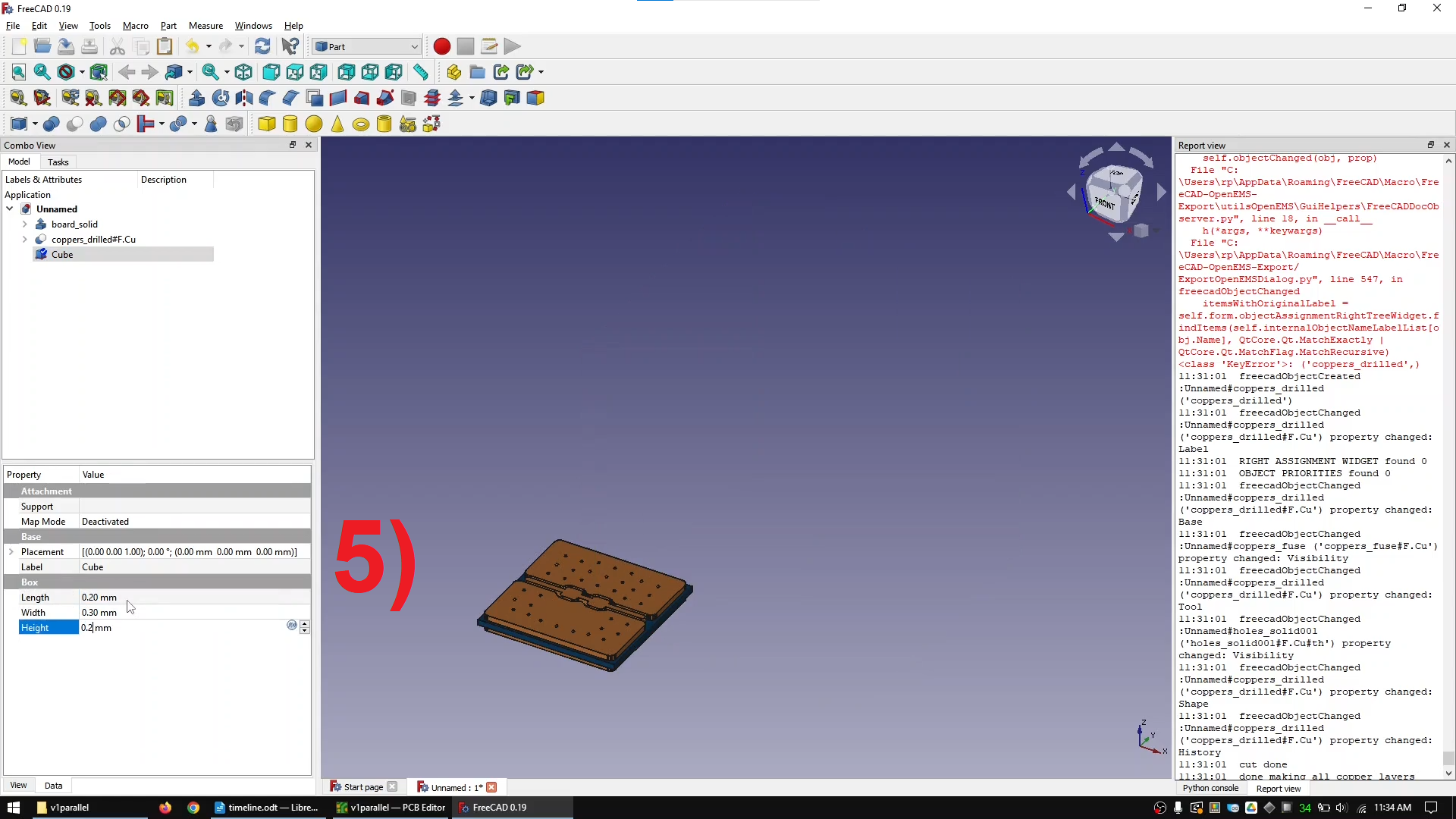Switch to the Tasks tab
1456x819 pixels.
57,161
